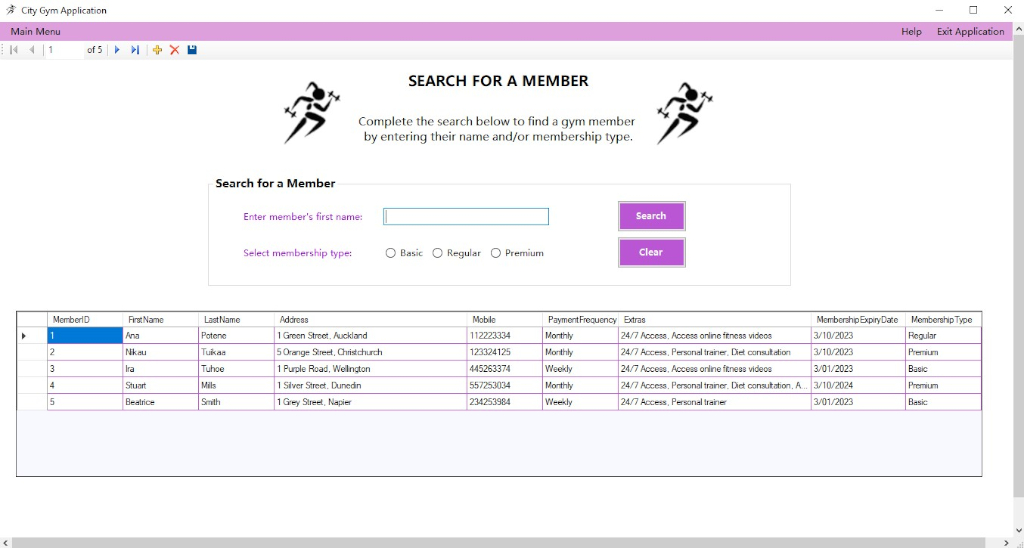Select cell with first name Ira
Screen dimensions: 1024x548
[x=161, y=369]
